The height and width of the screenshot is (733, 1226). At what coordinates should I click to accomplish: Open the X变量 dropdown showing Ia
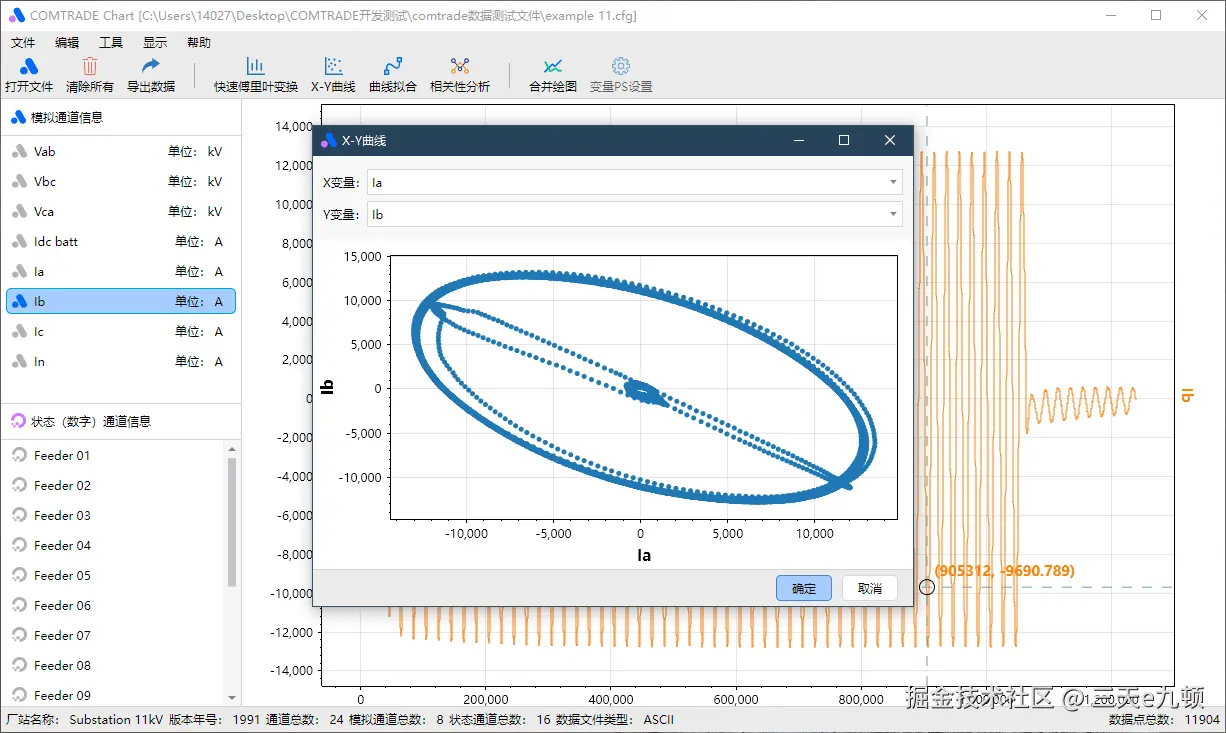(634, 182)
